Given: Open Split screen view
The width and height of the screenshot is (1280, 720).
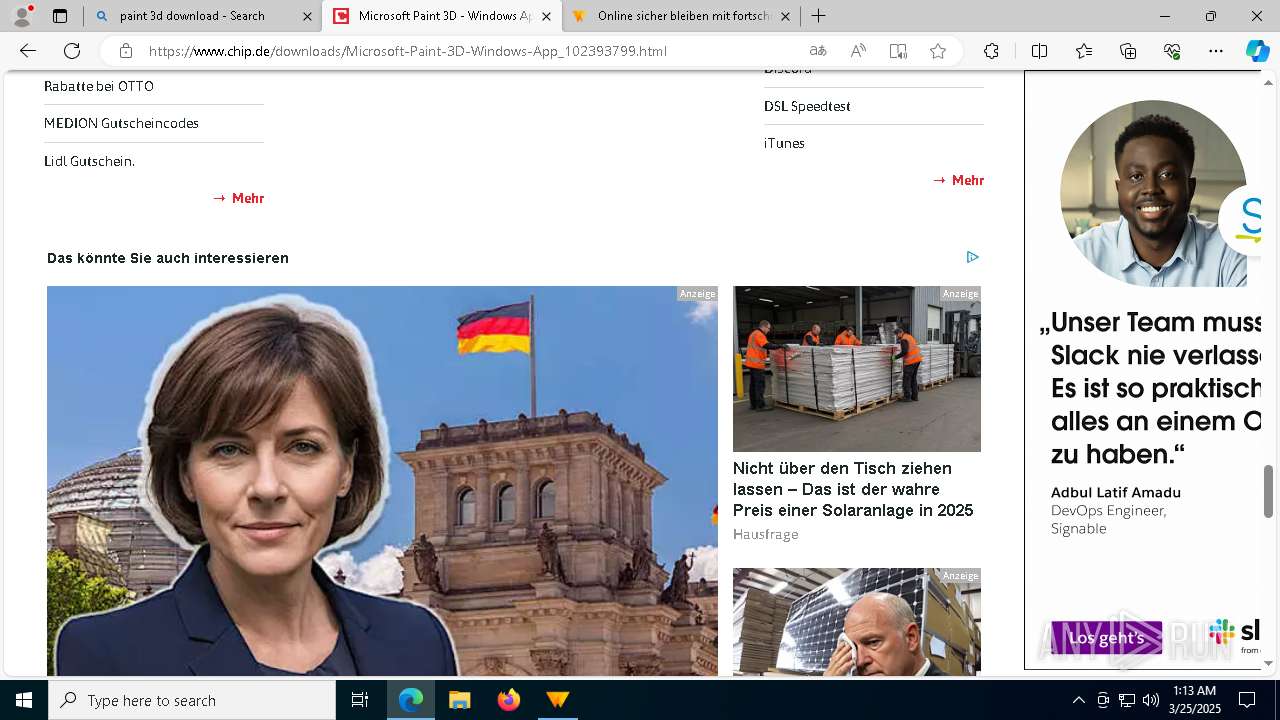Looking at the screenshot, I should click(1039, 51).
